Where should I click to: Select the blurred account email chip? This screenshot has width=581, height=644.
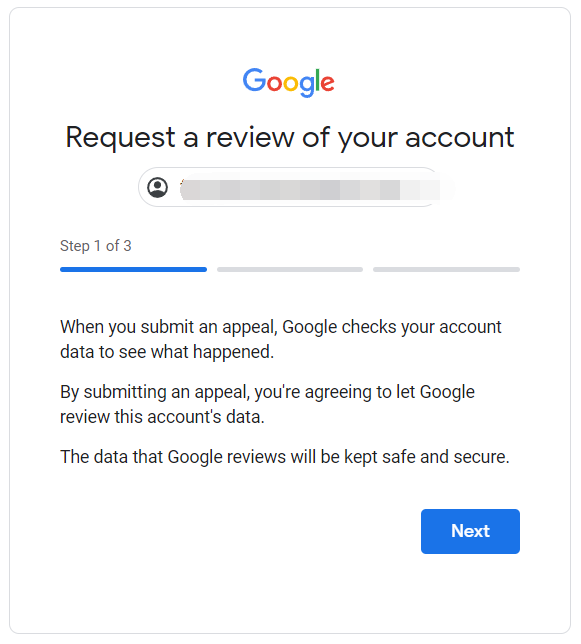pyautogui.click(x=290, y=187)
